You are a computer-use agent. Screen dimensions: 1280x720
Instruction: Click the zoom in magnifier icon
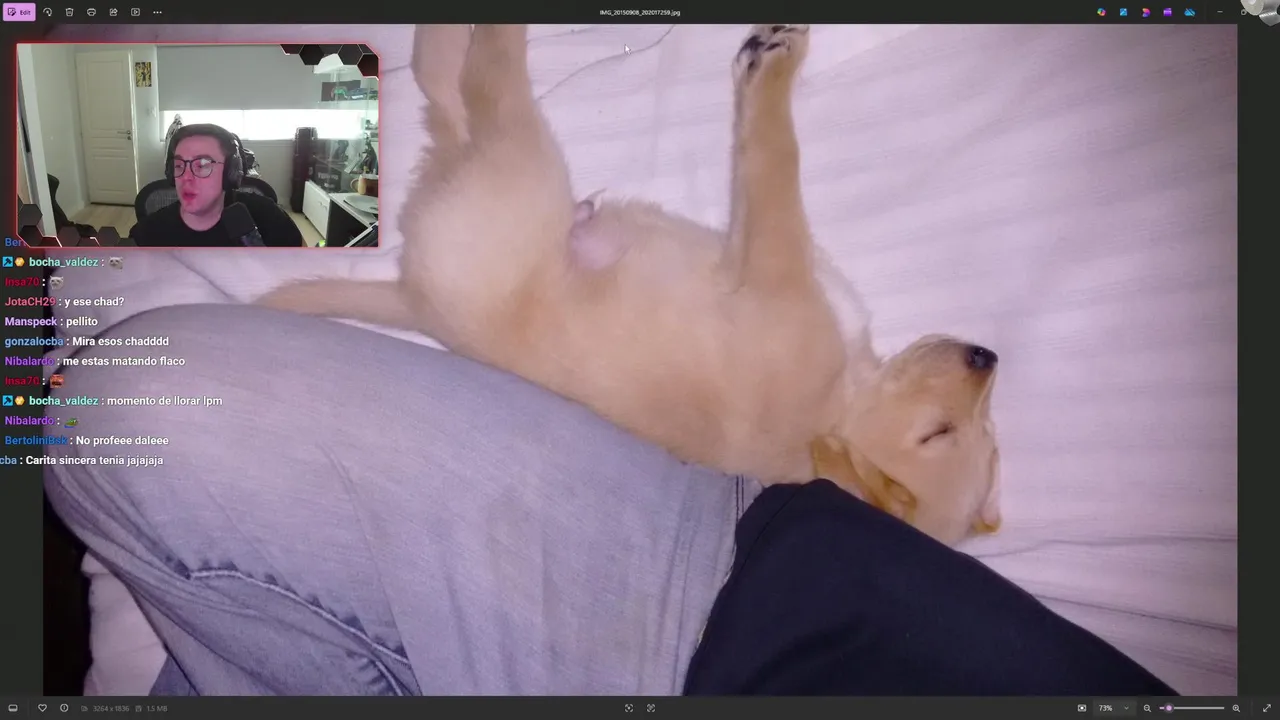pyautogui.click(x=1236, y=708)
